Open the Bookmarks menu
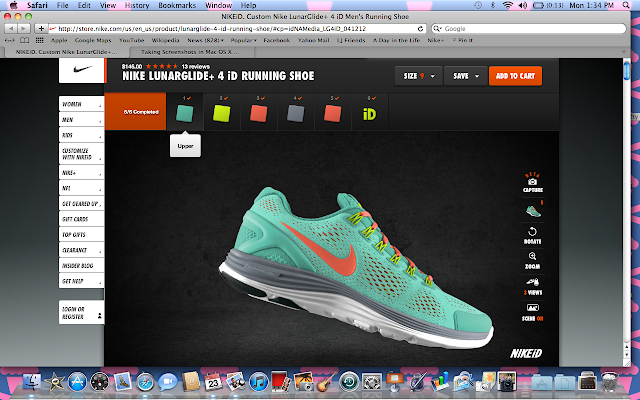The image size is (640, 400). pos(177,5)
